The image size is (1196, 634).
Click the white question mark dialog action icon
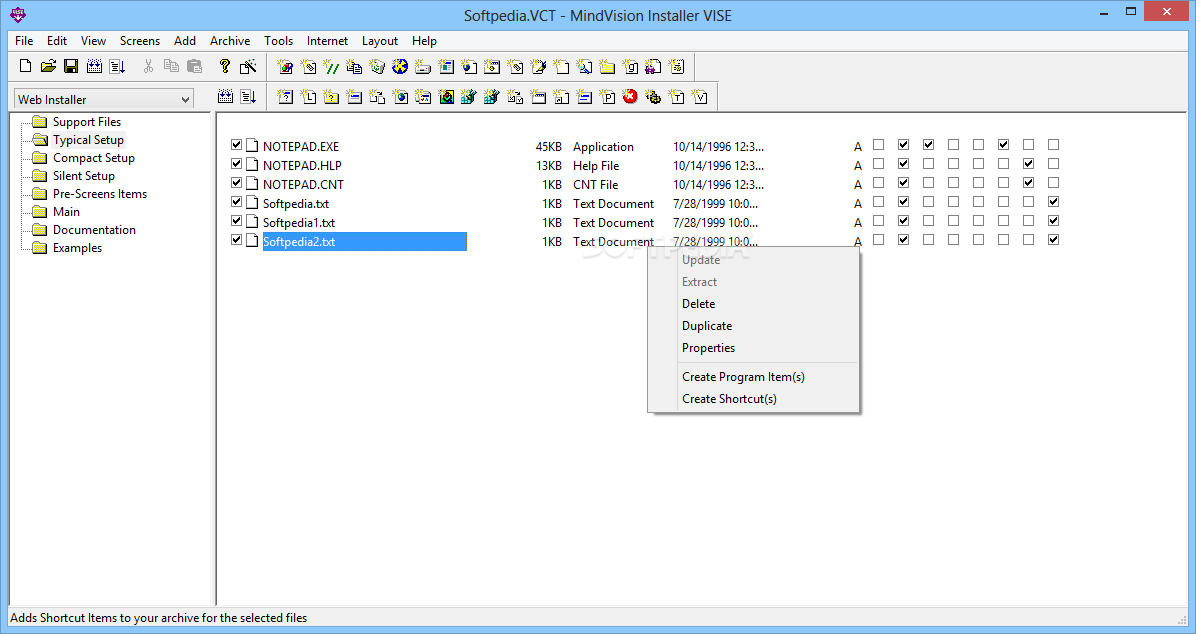285,97
